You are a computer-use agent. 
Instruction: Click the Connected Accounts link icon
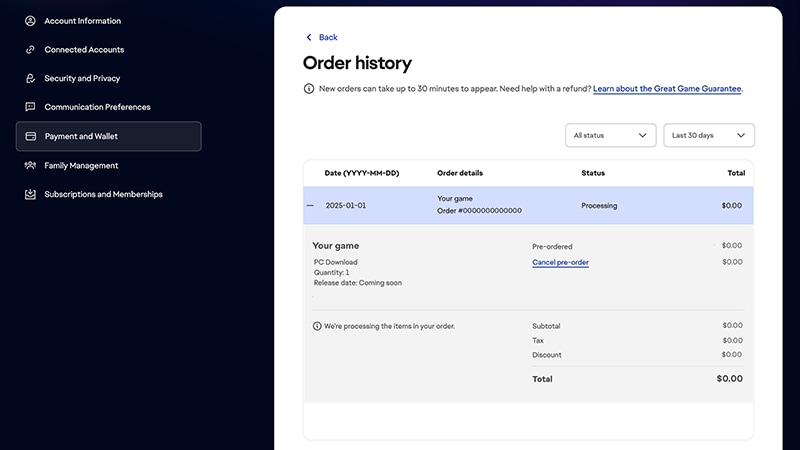tap(31, 50)
